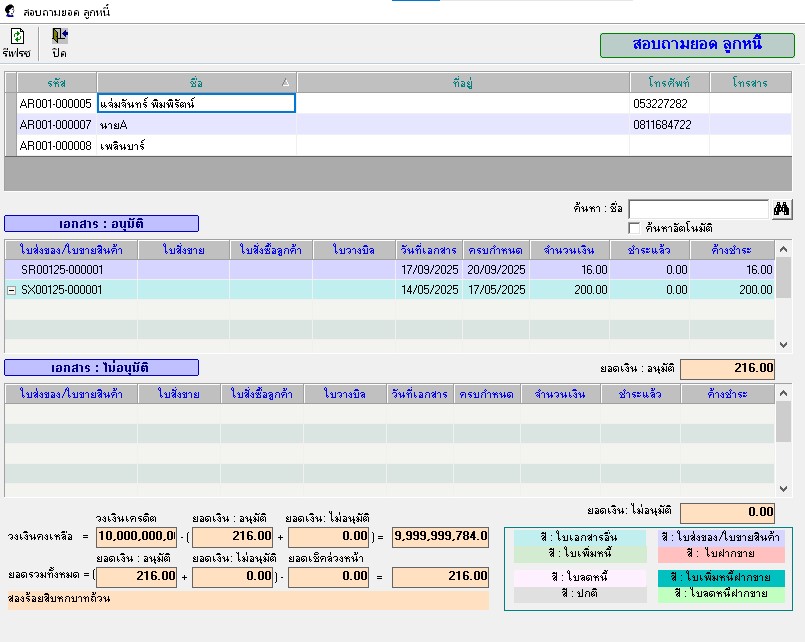Collapse the SX00125-000001 row

point(12,290)
